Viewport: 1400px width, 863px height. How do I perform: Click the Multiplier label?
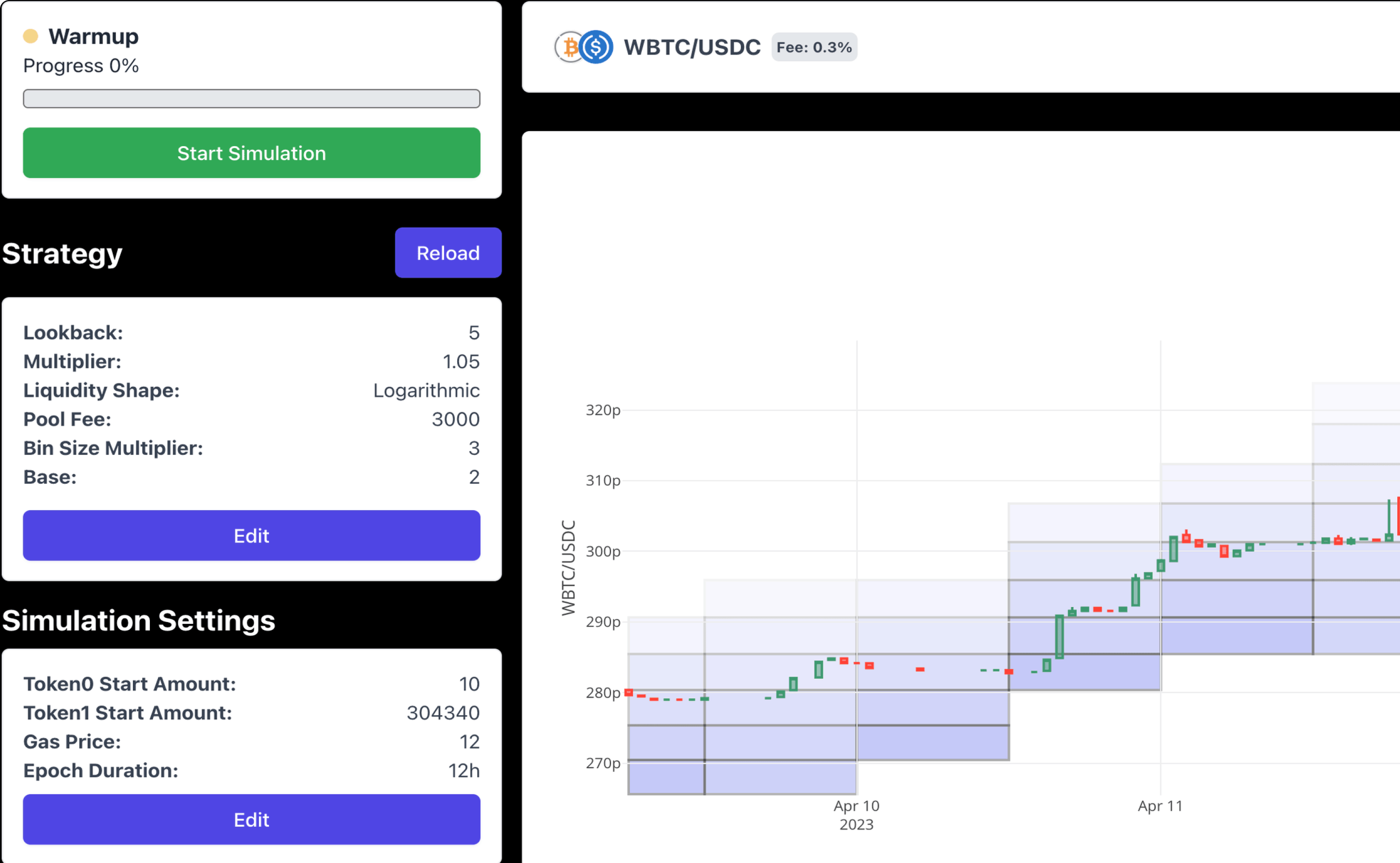pyautogui.click(x=72, y=361)
